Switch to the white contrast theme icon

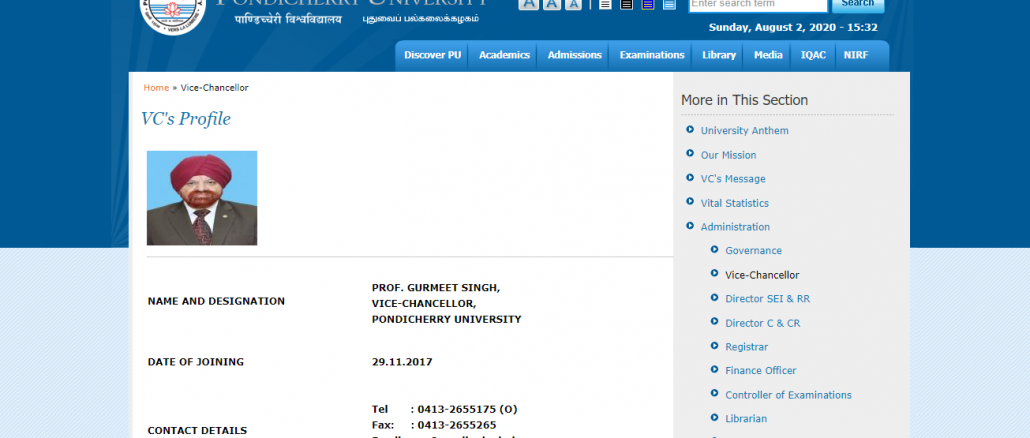click(x=605, y=4)
